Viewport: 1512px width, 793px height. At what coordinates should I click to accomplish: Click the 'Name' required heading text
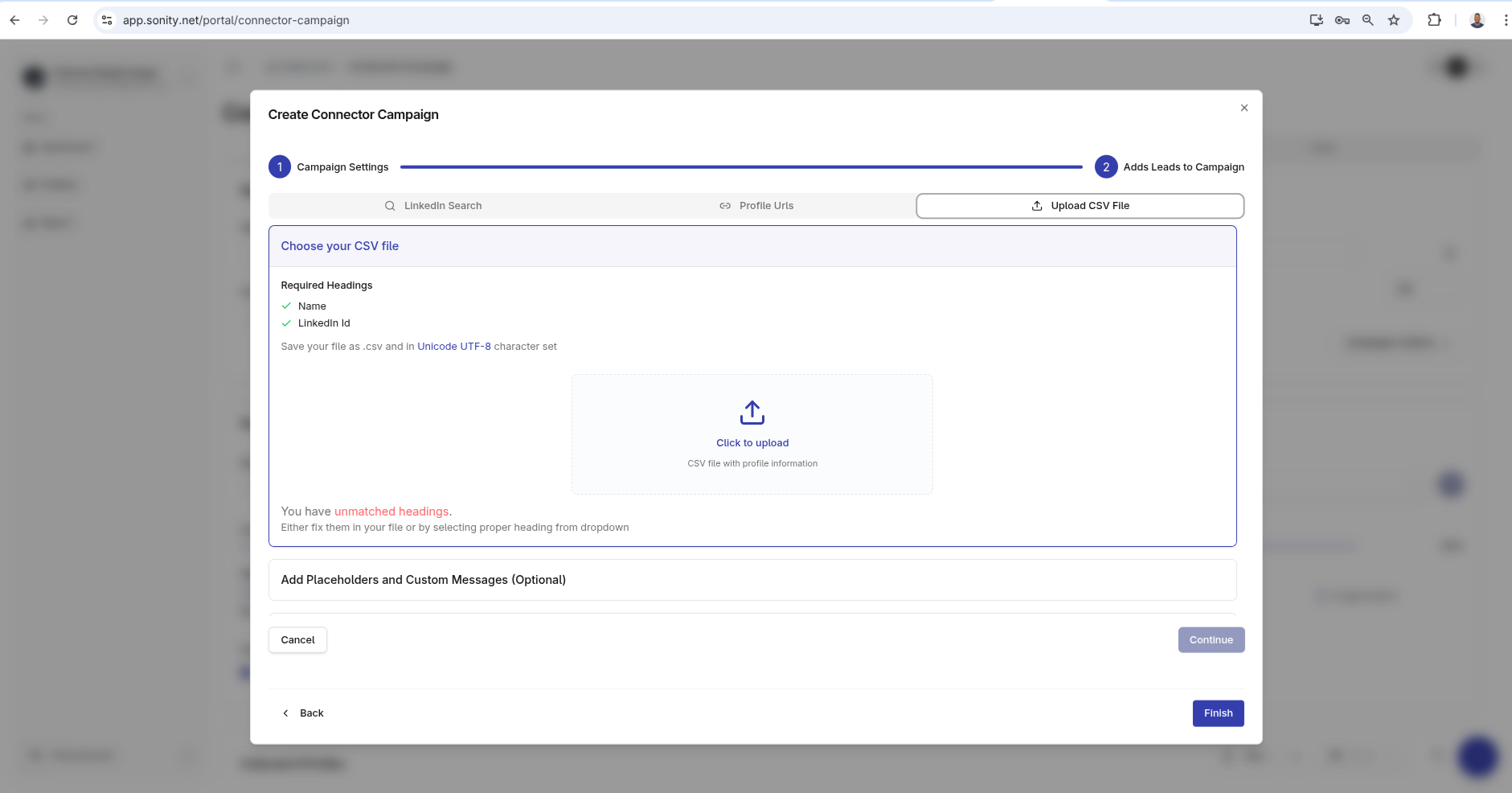pyautogui.click(x=312, y=306)
